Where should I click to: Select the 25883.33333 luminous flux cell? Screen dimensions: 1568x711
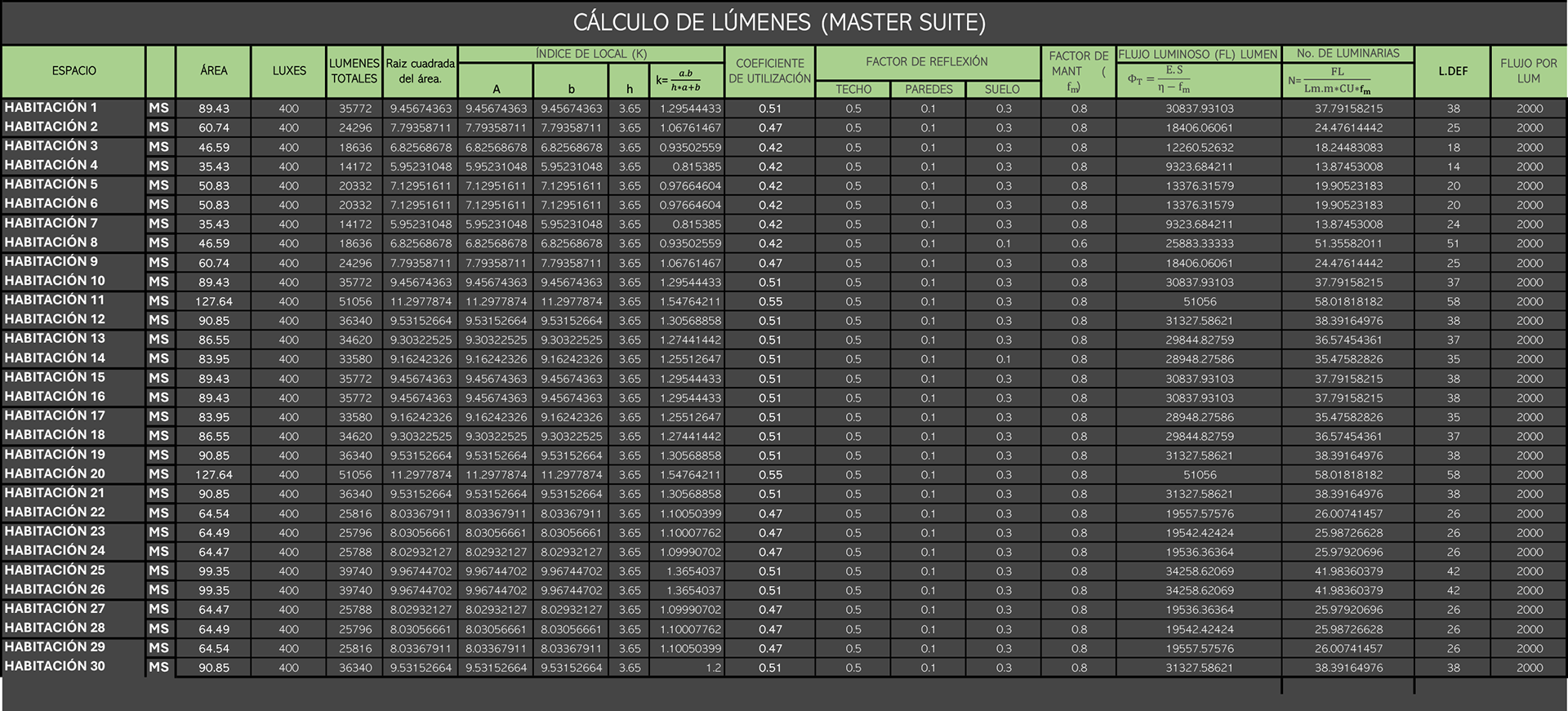pos(1199,243)
